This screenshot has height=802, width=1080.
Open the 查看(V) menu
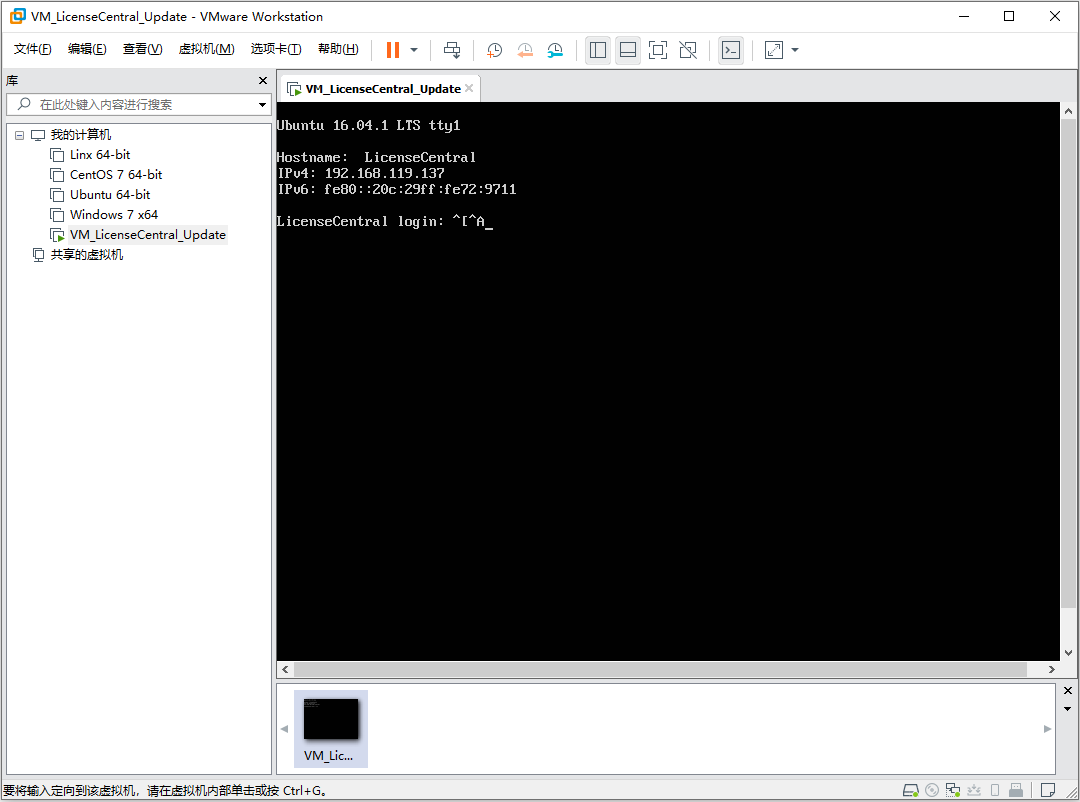click(x=142, y=49)
